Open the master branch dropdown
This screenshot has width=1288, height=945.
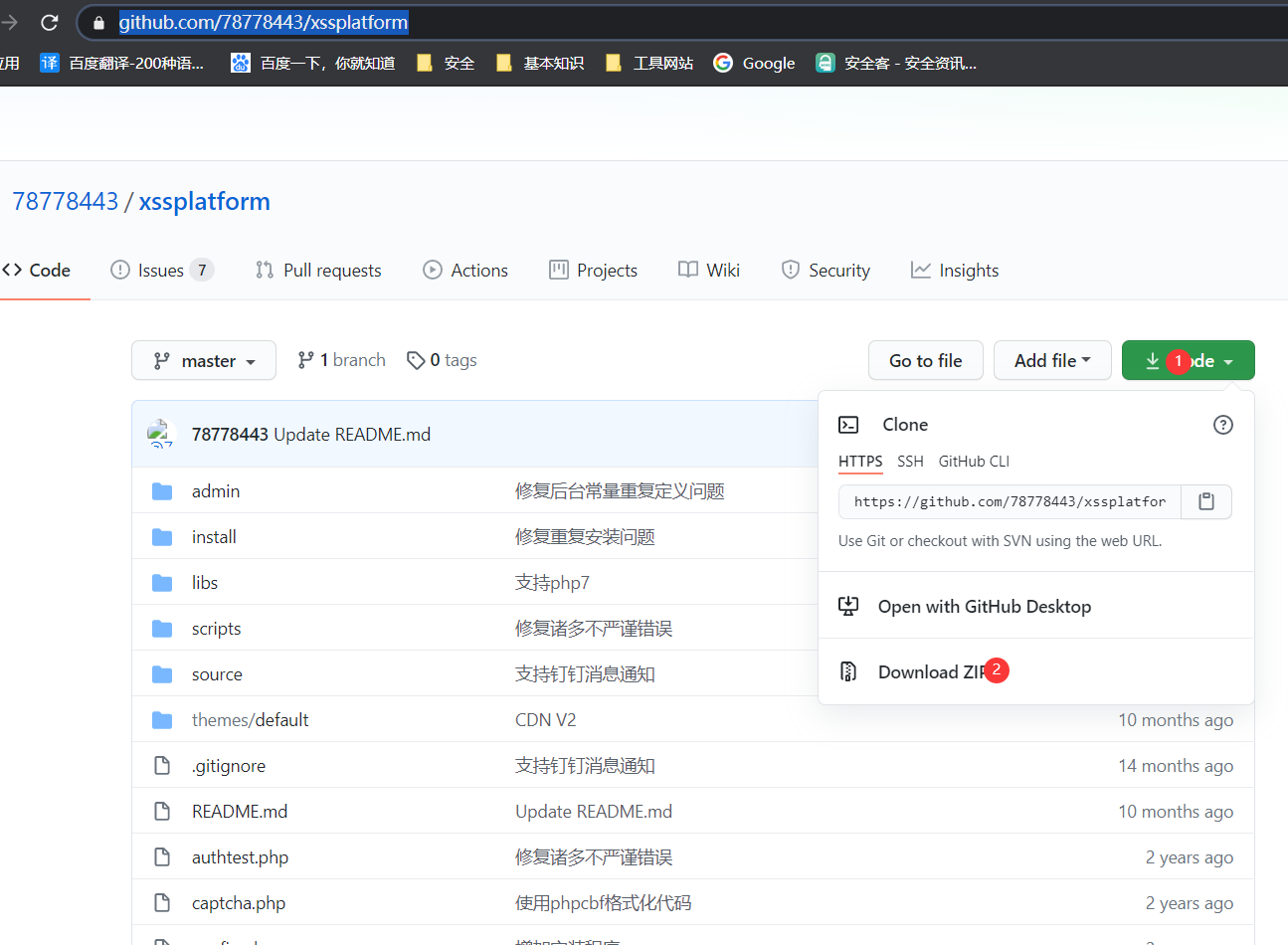204,360
